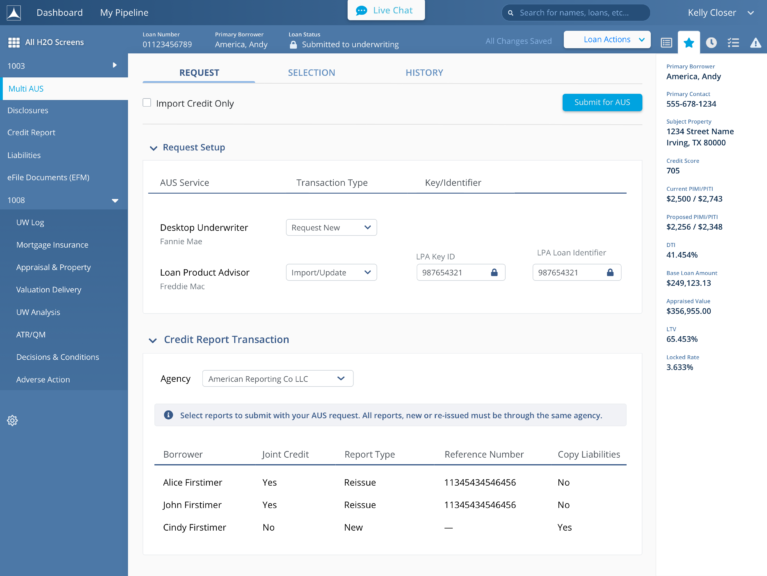Screen dimensions: 767x576
Task: Open the checklist tasks panel icon
Action: point(733,43)
